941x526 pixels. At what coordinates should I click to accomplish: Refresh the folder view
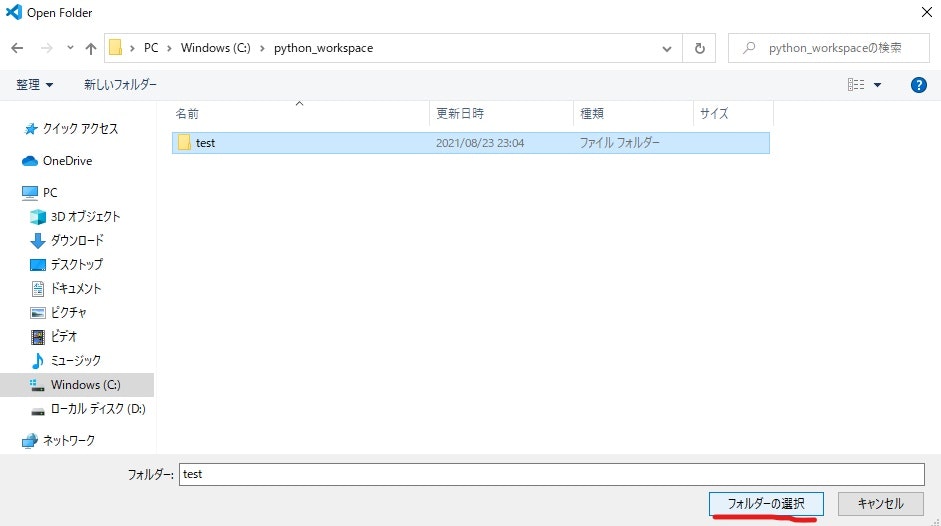(699, 48)
